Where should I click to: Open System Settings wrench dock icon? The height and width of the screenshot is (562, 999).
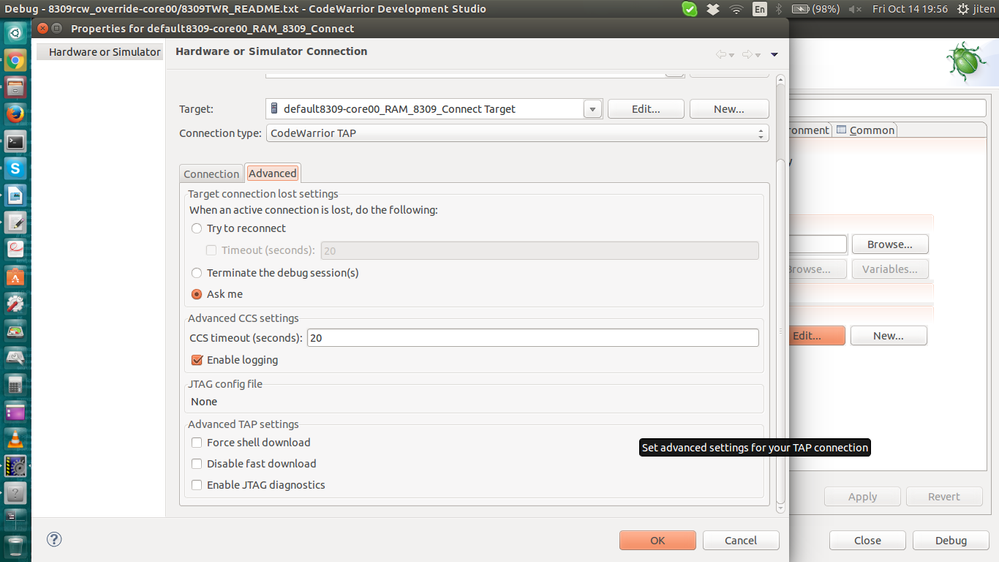pos(15,303)
